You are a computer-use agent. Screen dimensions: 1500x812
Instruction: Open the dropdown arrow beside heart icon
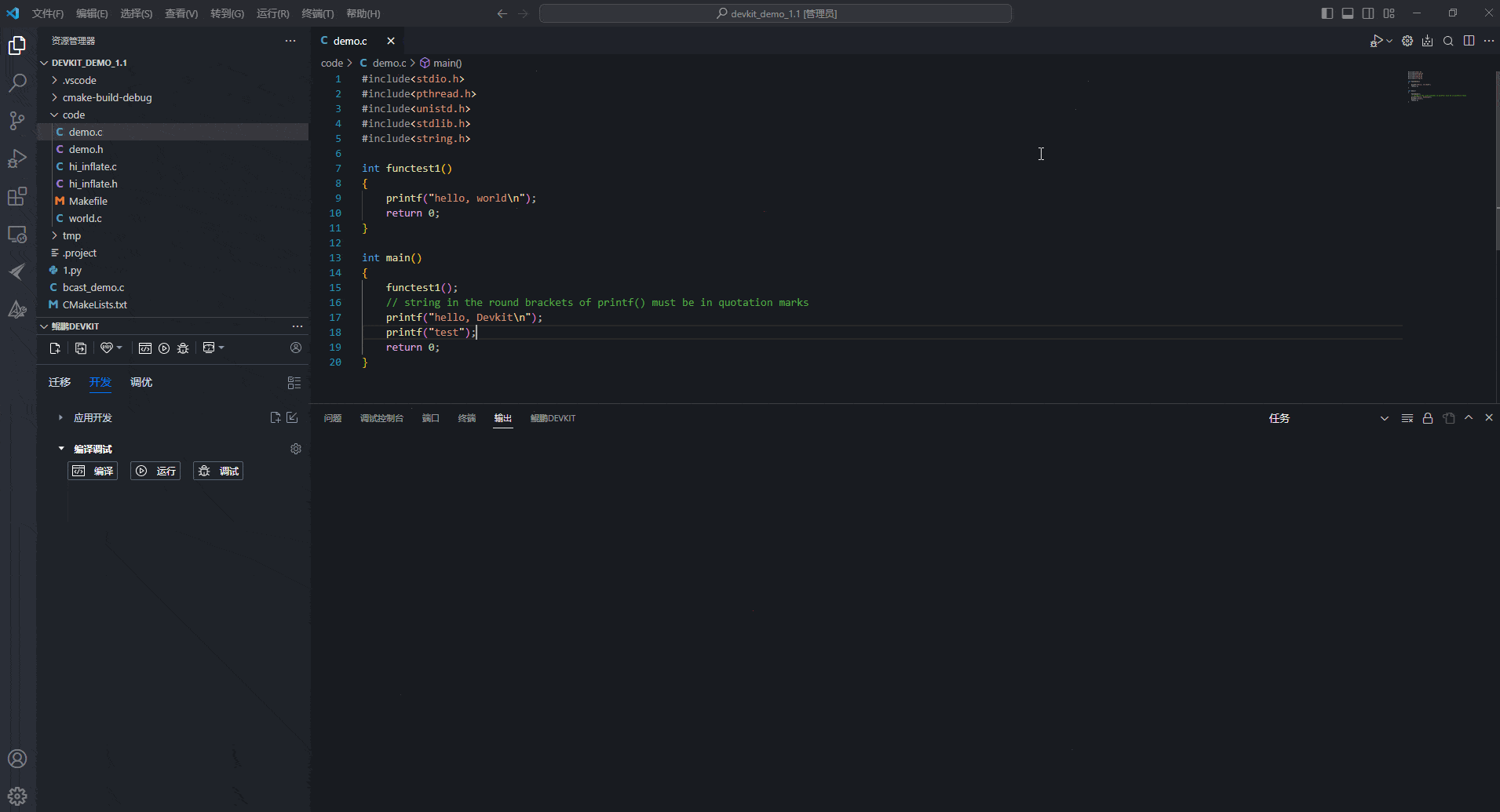(x=119, y=348)
